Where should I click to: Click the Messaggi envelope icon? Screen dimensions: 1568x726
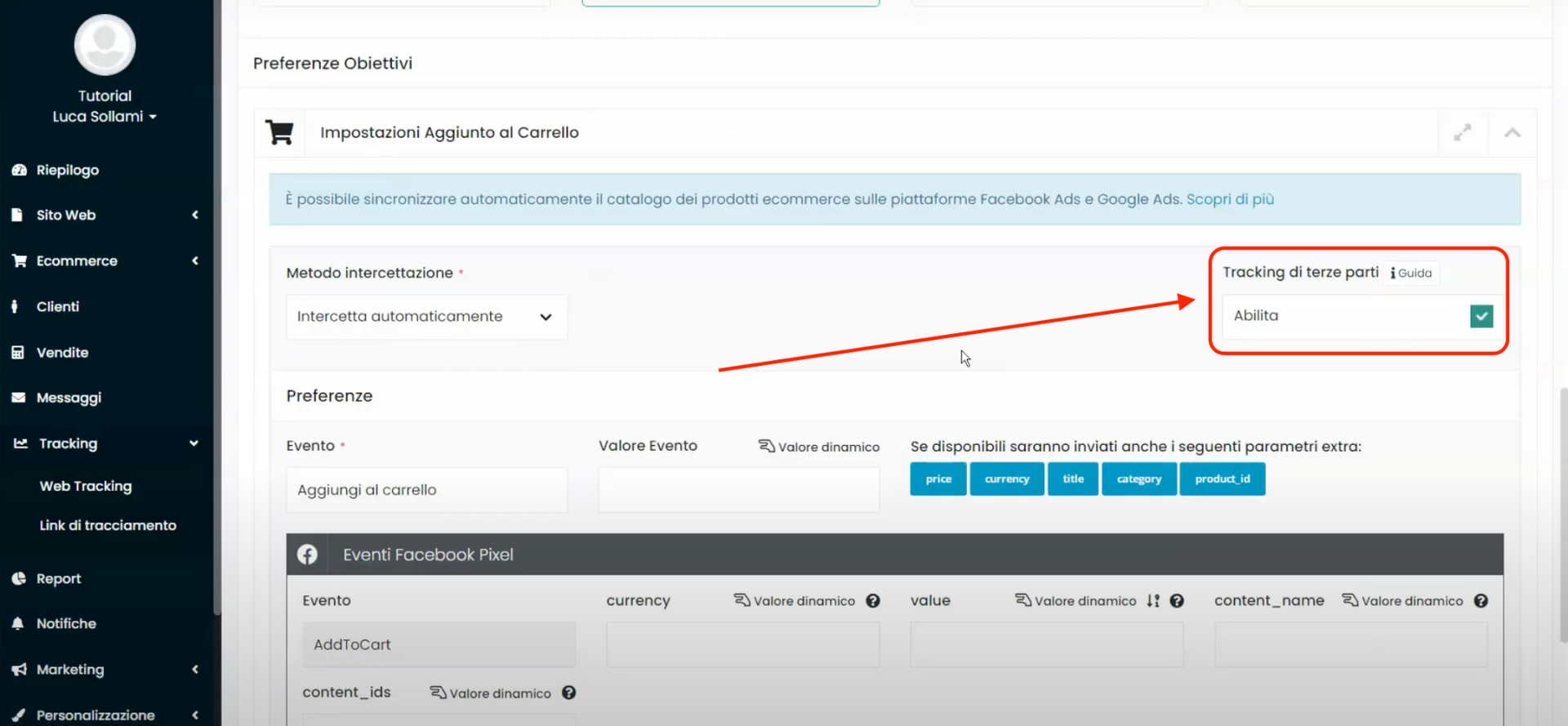click(18, 398)
